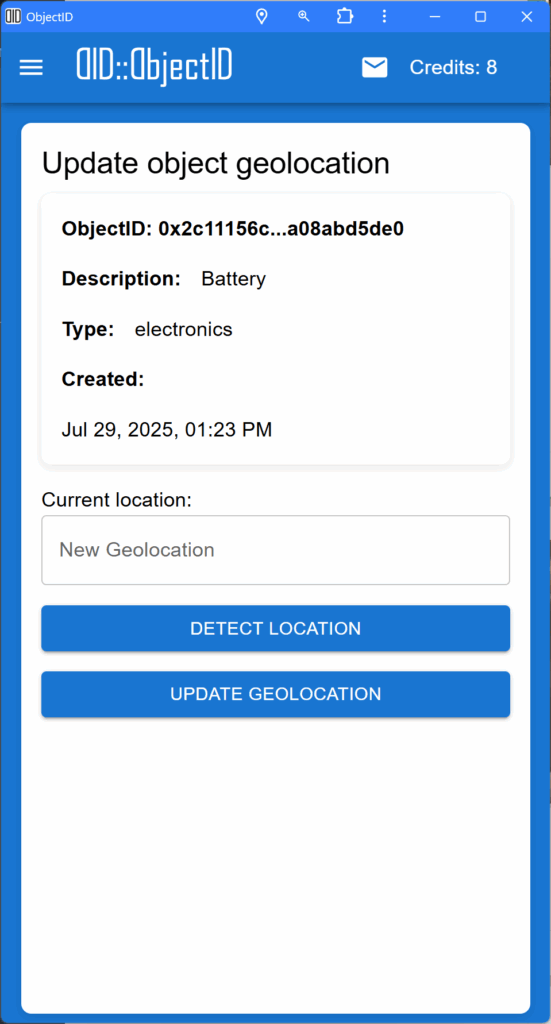The height and width of the screenshot is (1024, 551).
Task: Maximize the ObjectID window
Action: pos(480,17)
